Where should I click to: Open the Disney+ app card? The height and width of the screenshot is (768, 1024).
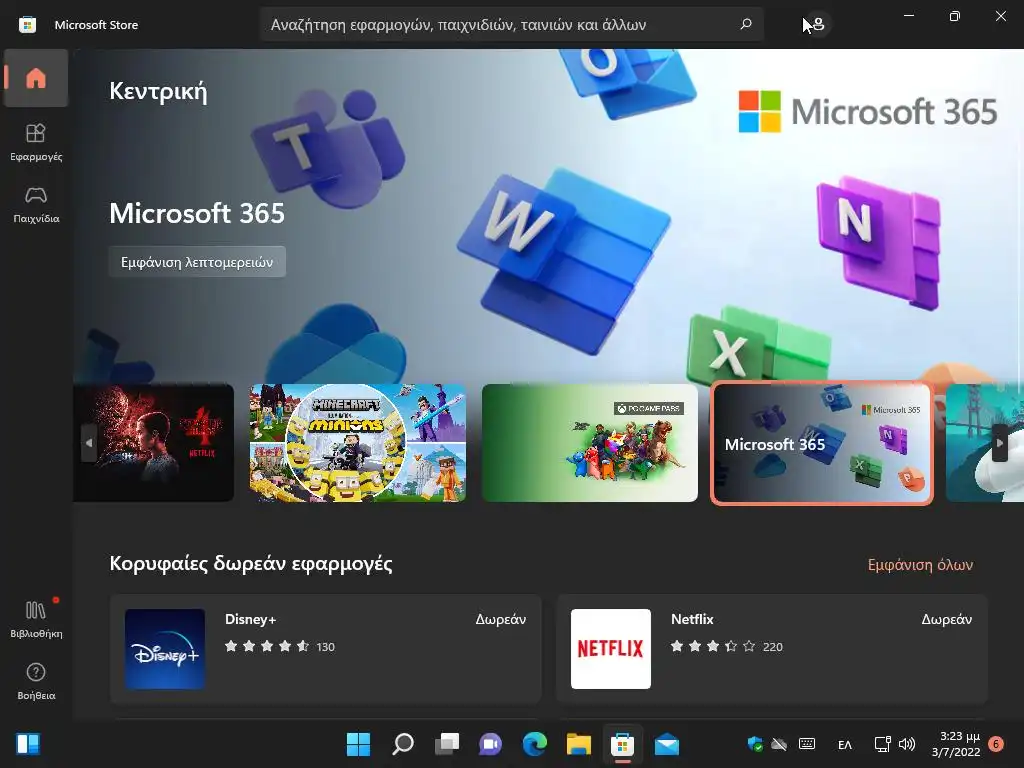[325, 648]
